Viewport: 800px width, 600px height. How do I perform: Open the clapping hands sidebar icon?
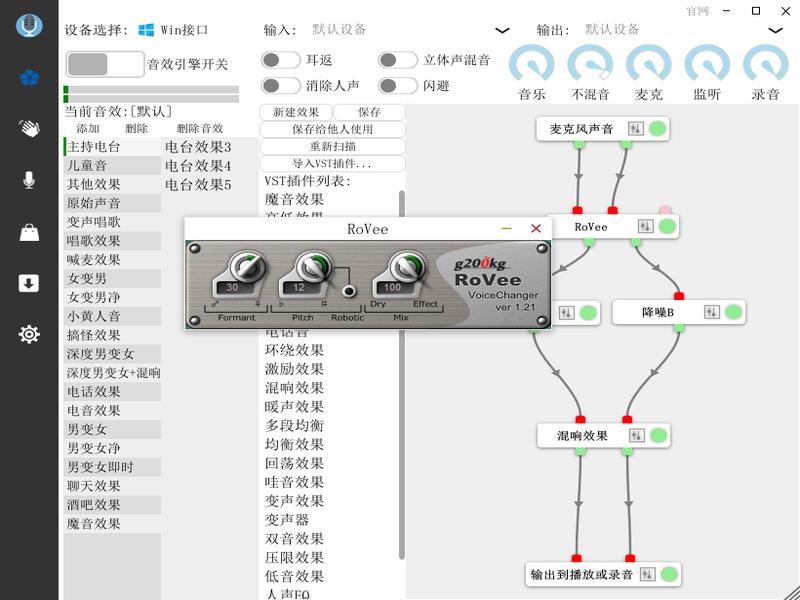click(29, 128)
